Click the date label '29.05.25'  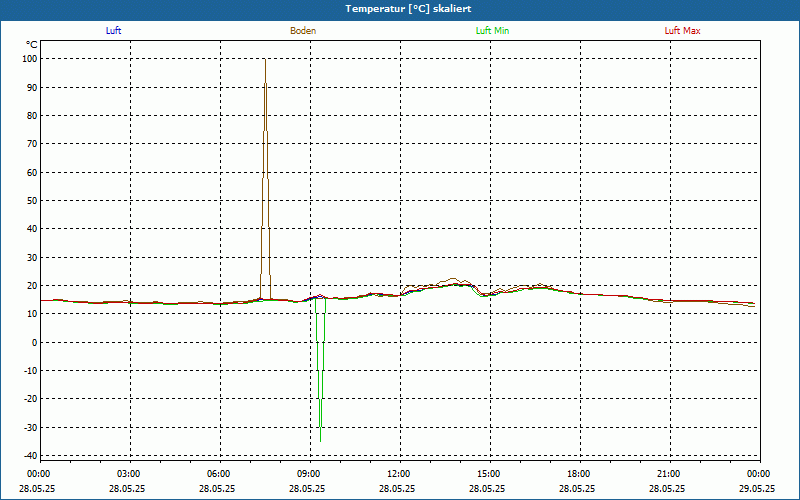pos(757,488)
